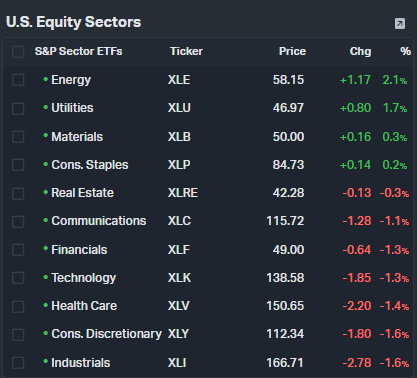Click the Financials price 49.00
This screenshot has height=378, width=417.
pos(288,250)
